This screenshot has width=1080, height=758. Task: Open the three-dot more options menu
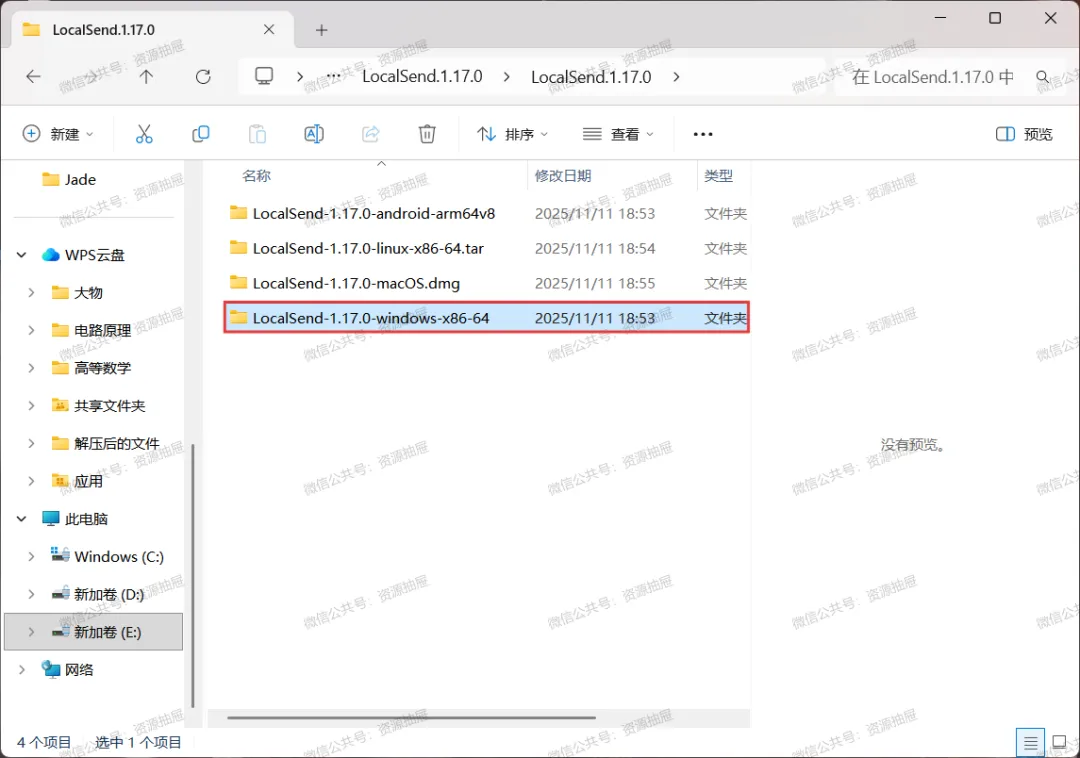pos(703,134)
